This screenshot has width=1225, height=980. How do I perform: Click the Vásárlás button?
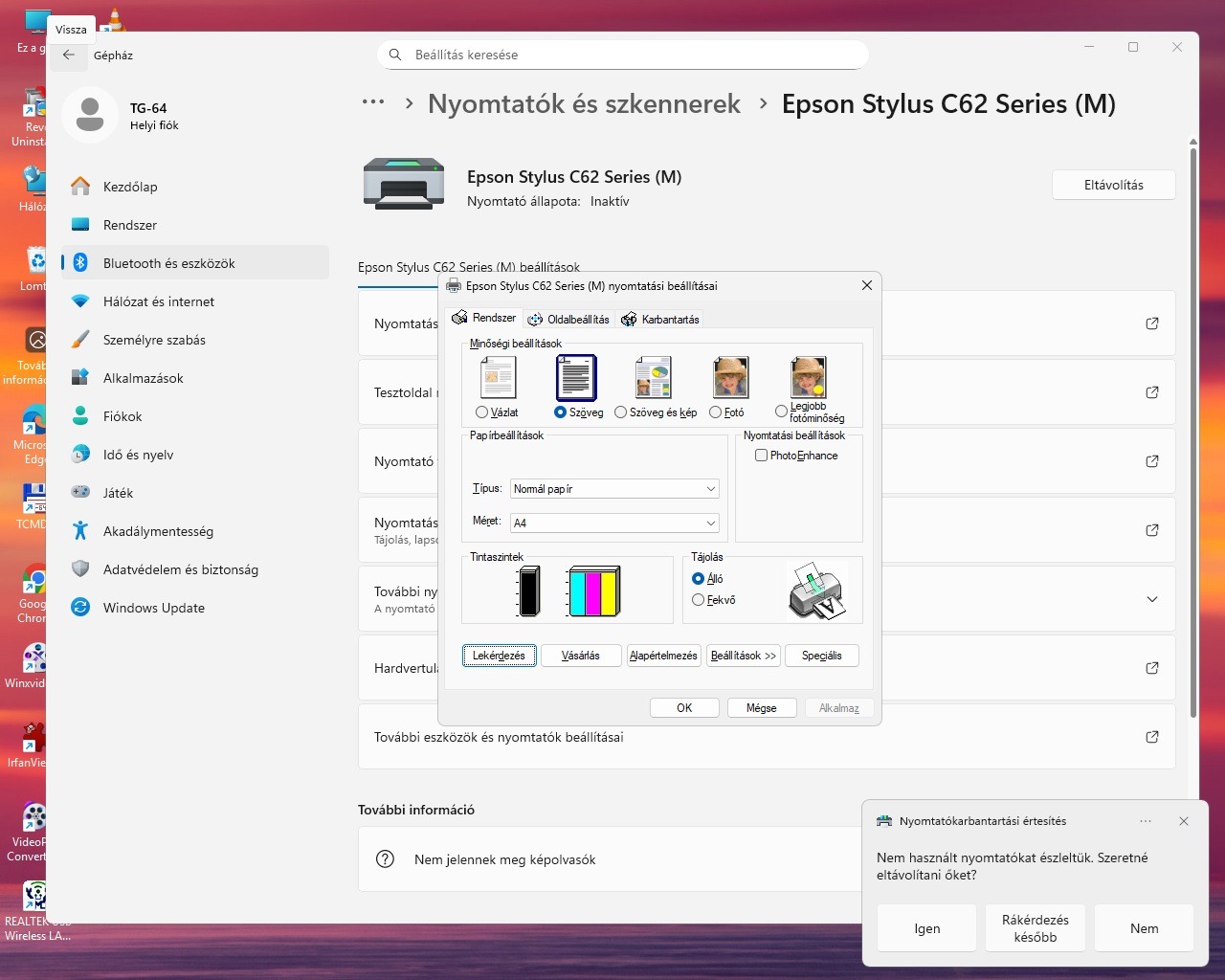click(581, 656)
